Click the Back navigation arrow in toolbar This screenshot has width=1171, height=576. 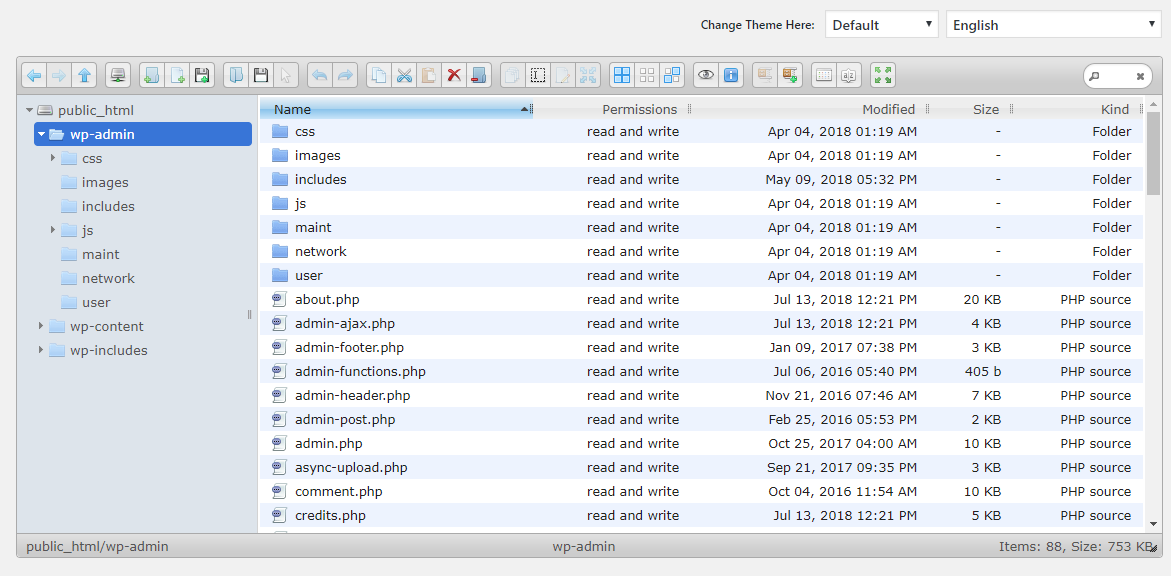(34, 75)
